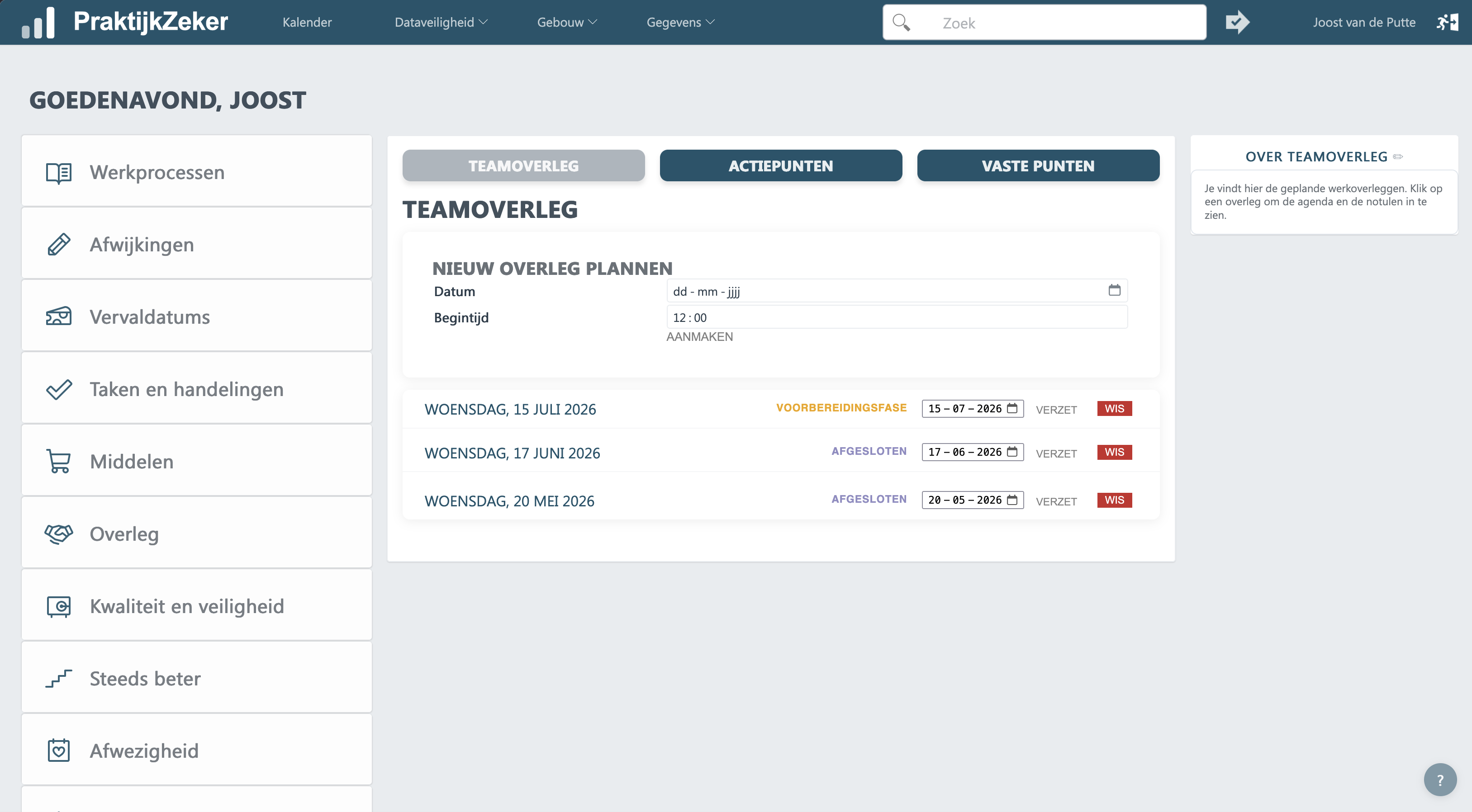This screenshot has height=812, width=1472.
Task: Open calendar picker for 15-07-2026 date
Action: [x=1012, y=408]
